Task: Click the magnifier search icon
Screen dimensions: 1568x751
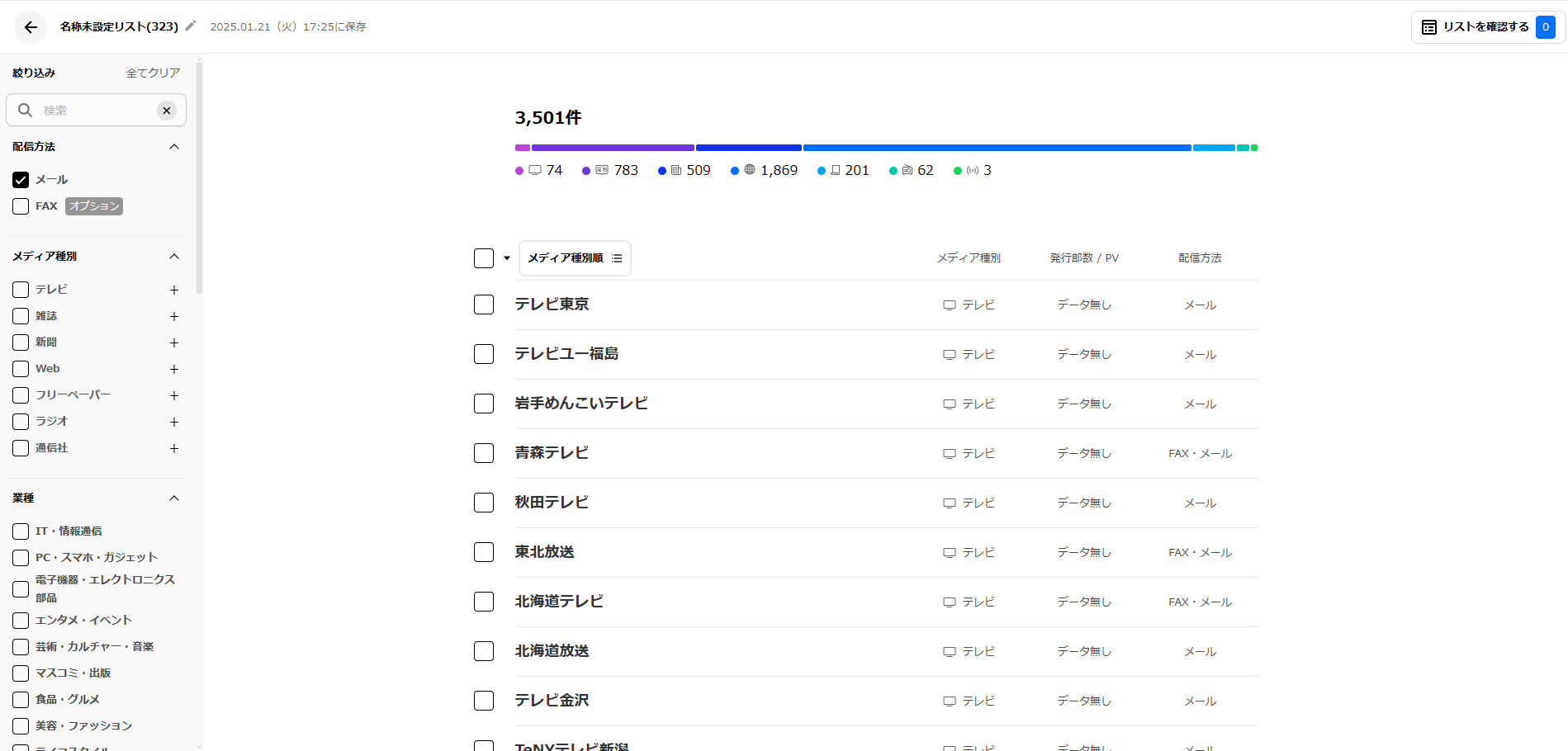Action: pos(25,111)
